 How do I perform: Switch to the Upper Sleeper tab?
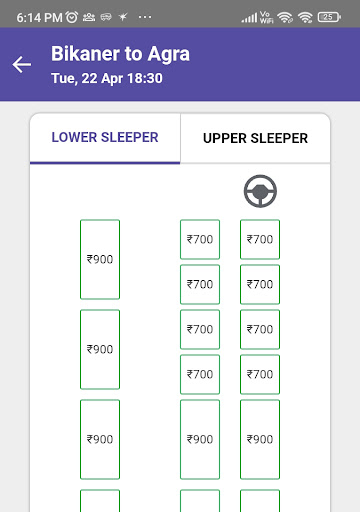click(x=255, y=138)
